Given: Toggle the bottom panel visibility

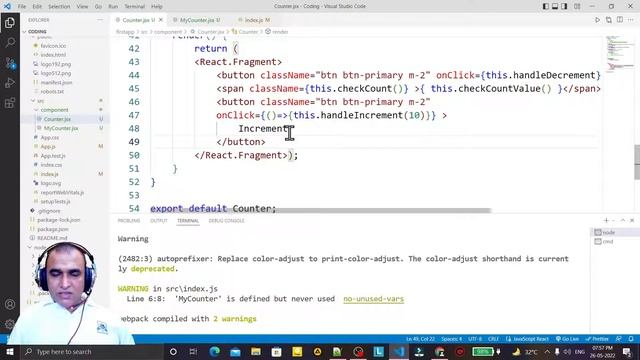Looking at the screenshot, I should (555, 6).
